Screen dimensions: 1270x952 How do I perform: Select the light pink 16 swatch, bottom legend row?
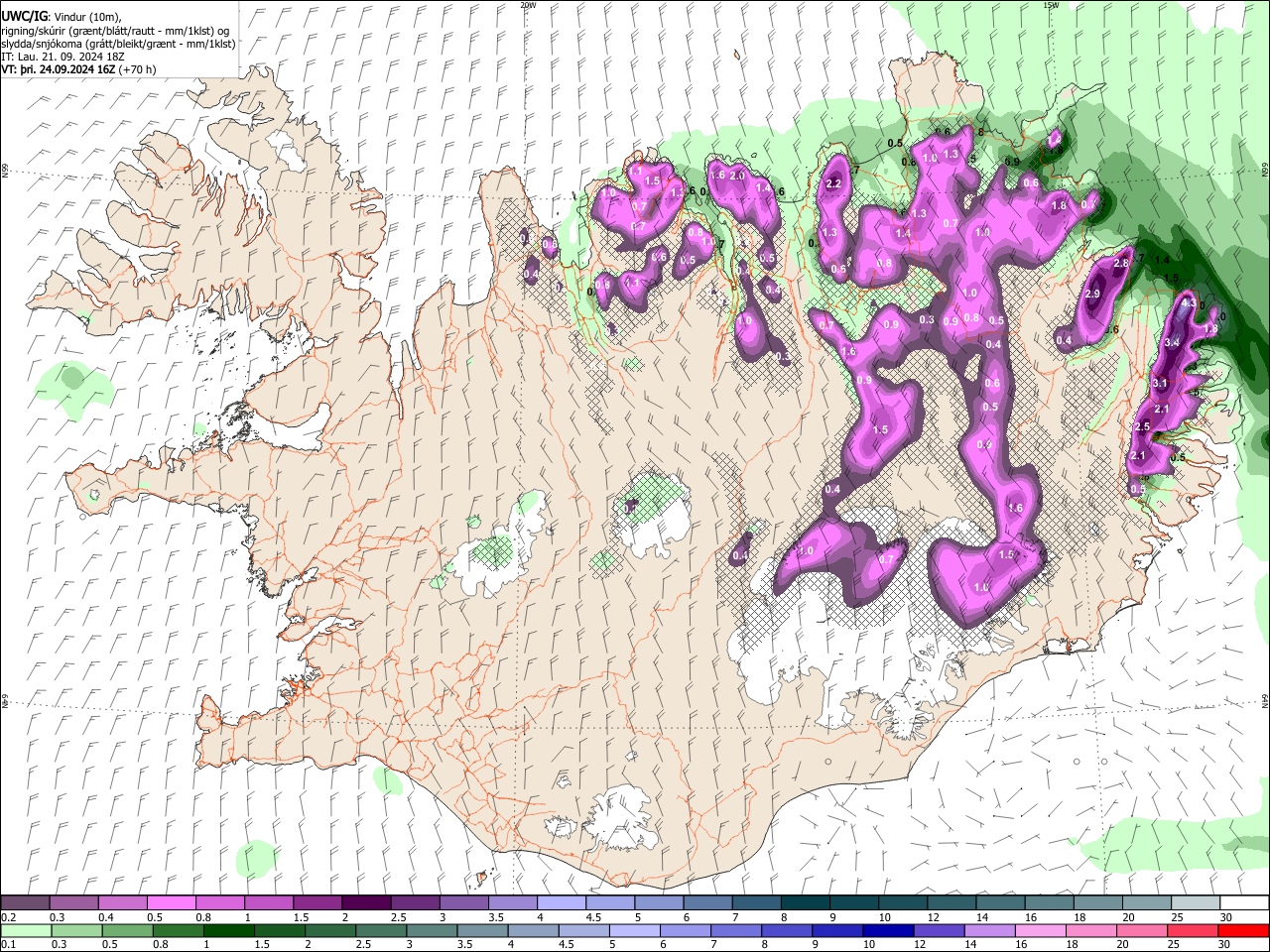click(x=1041, y=930)
